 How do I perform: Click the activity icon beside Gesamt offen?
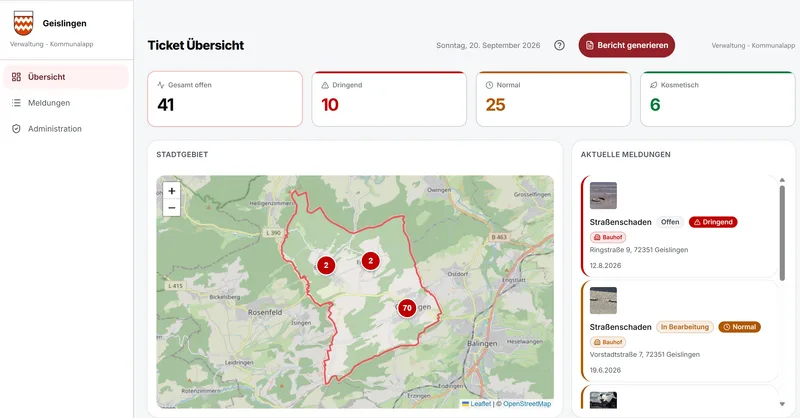pos(161,85)
